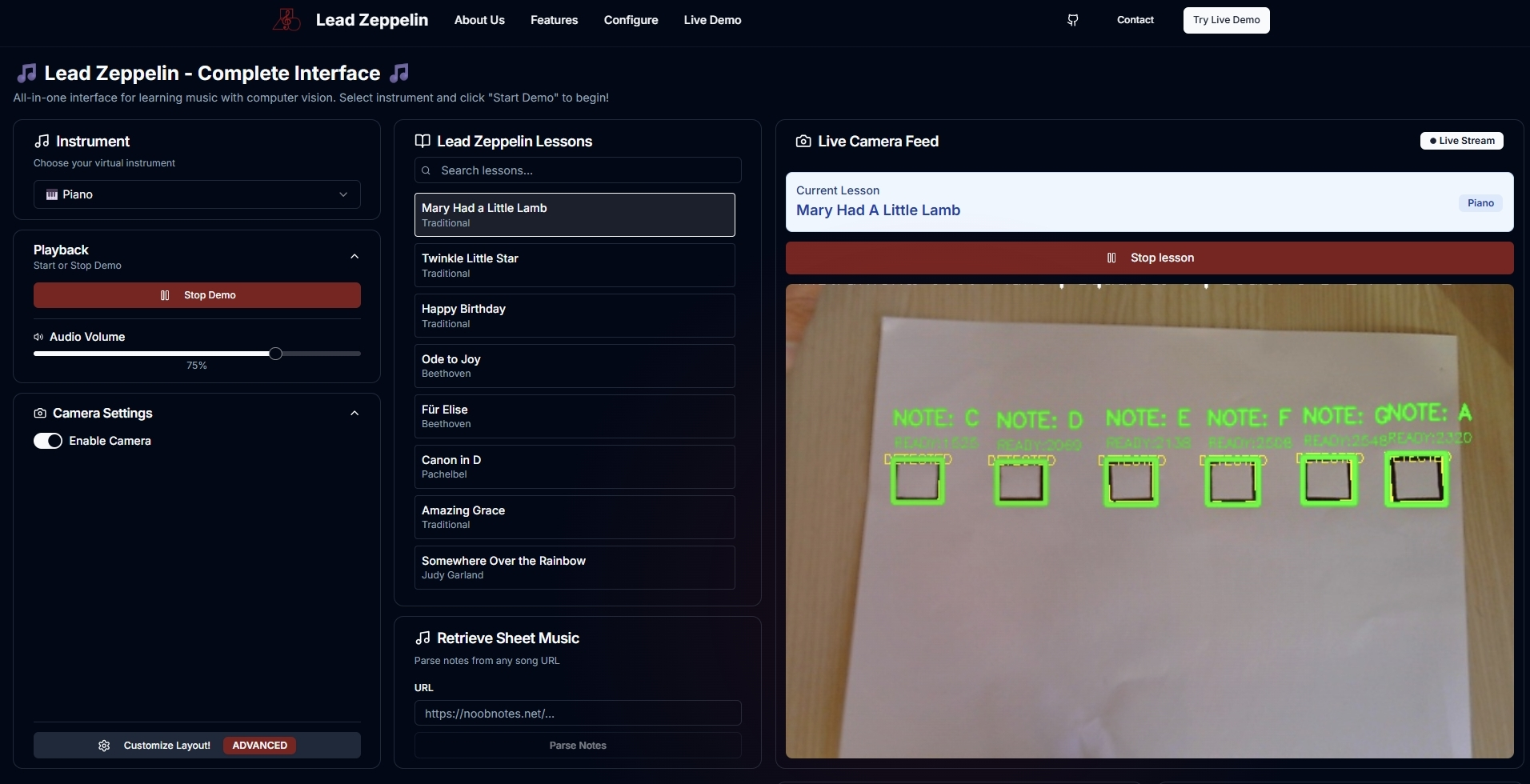Click the 75% volume value
Screen dimensions: 1530x784
197,366
